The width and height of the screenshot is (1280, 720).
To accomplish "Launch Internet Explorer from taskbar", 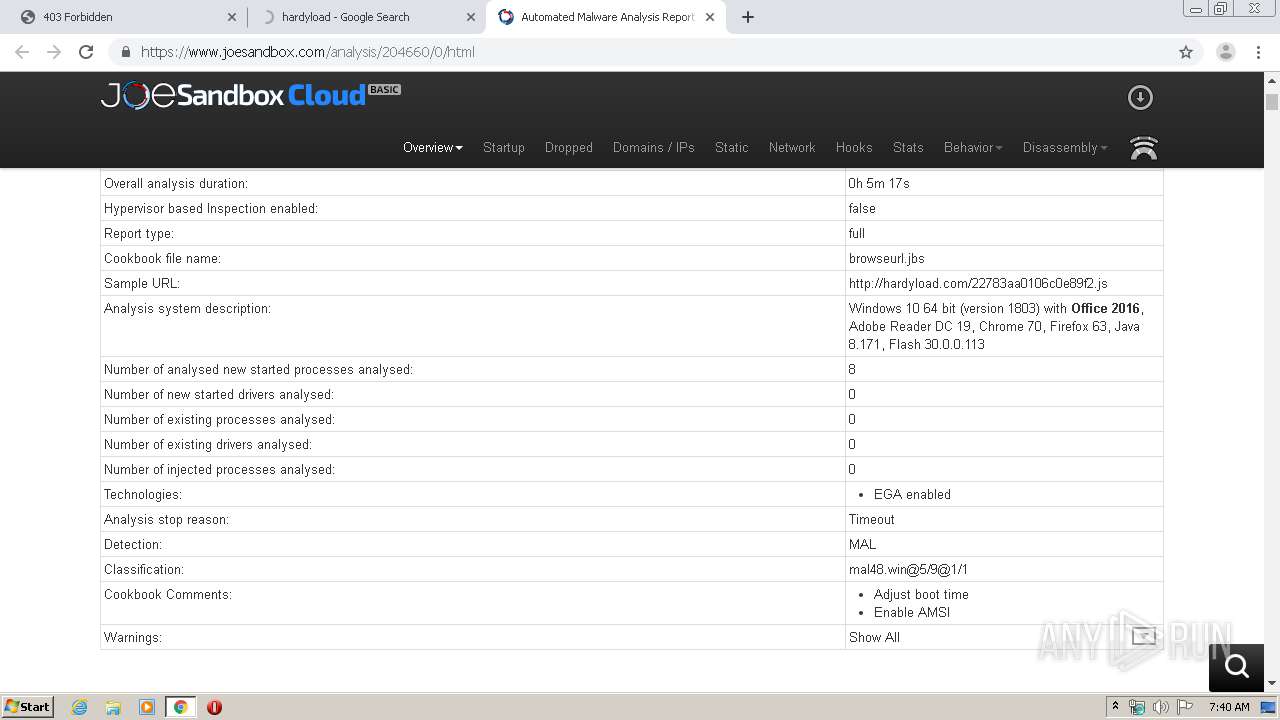I will (80, 707).
